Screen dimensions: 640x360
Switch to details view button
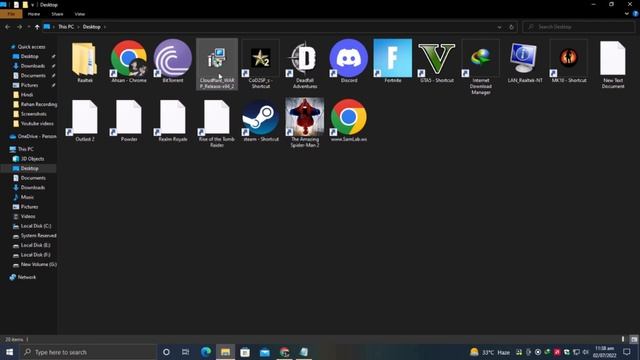coord(623,339)
